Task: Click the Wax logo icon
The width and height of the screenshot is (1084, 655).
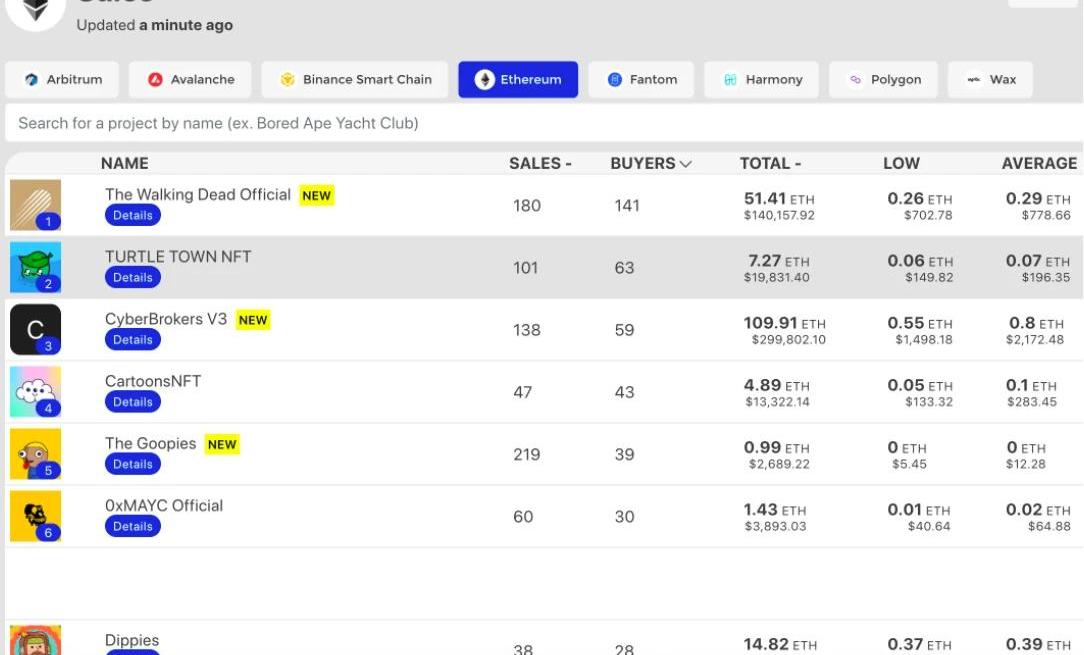Action: (973, 80)
